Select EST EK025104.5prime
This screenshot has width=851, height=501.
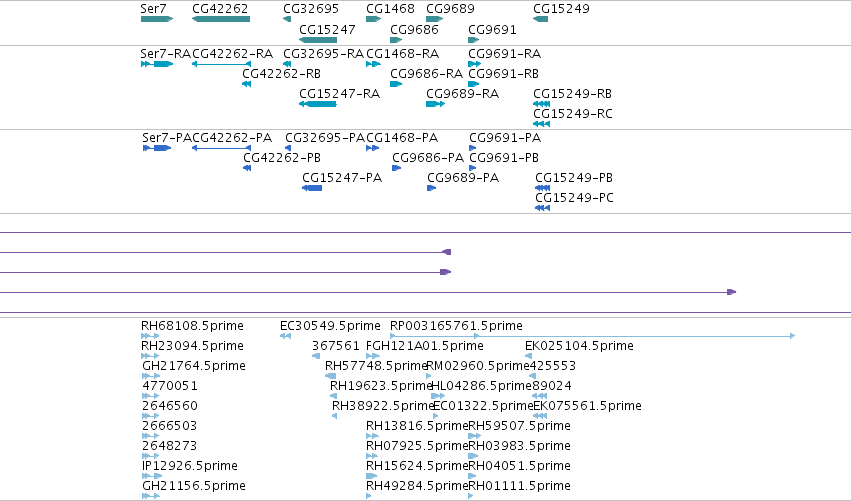click(529, 357)
